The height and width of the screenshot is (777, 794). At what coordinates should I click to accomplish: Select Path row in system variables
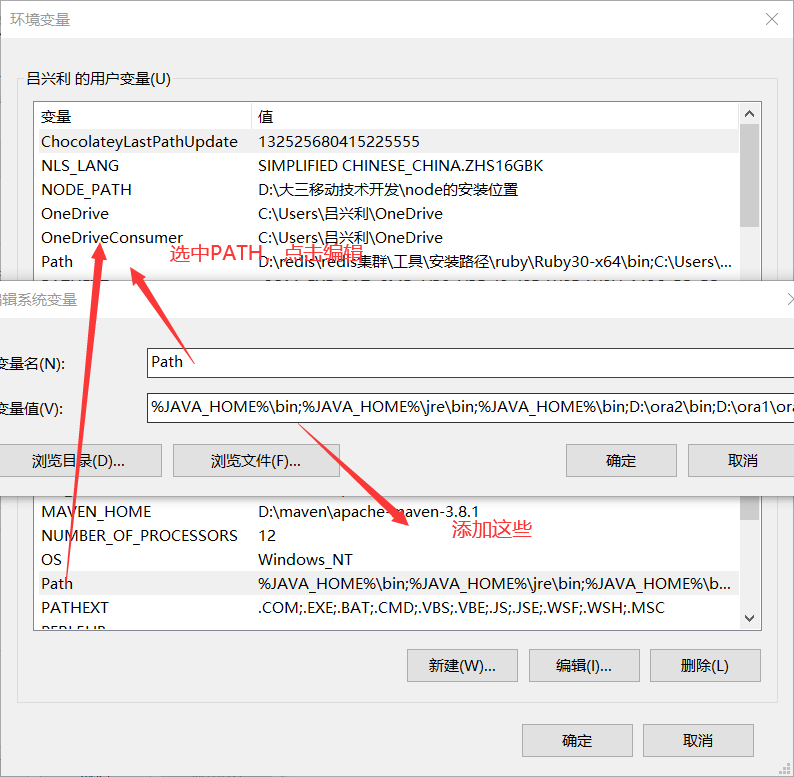388,584
